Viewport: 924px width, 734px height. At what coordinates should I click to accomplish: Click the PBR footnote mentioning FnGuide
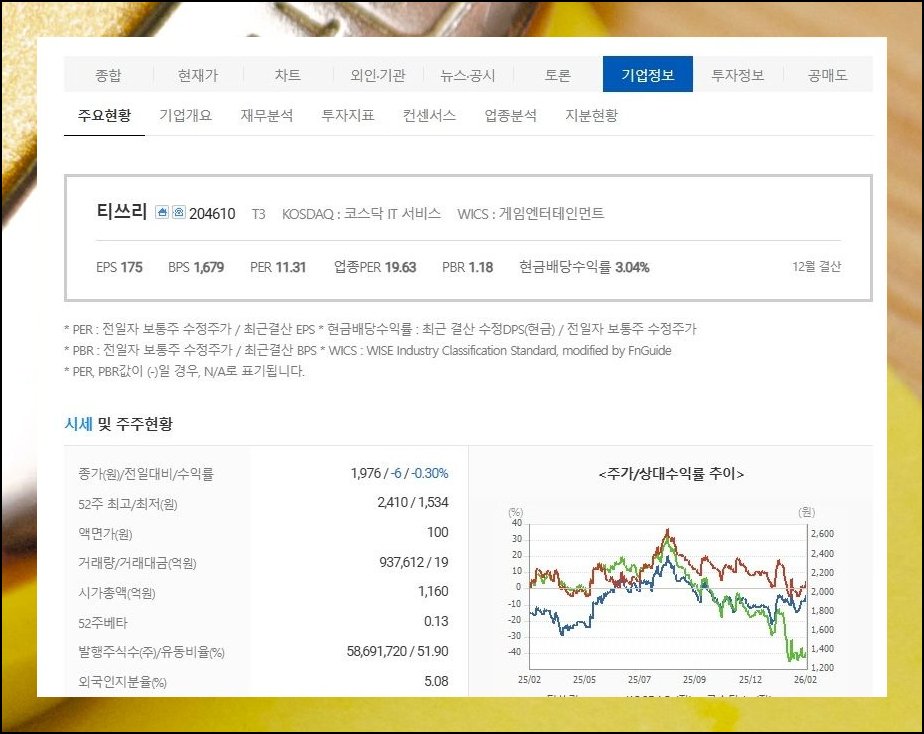(x=368, y=350)
